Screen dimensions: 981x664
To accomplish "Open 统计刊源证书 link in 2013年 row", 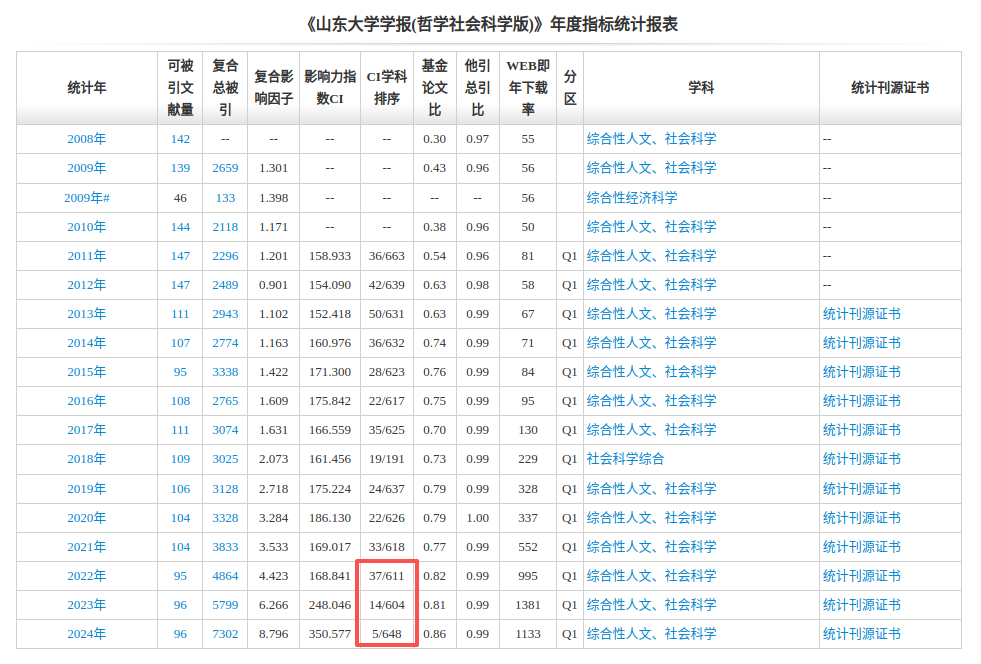I will [x=861, y=314].
